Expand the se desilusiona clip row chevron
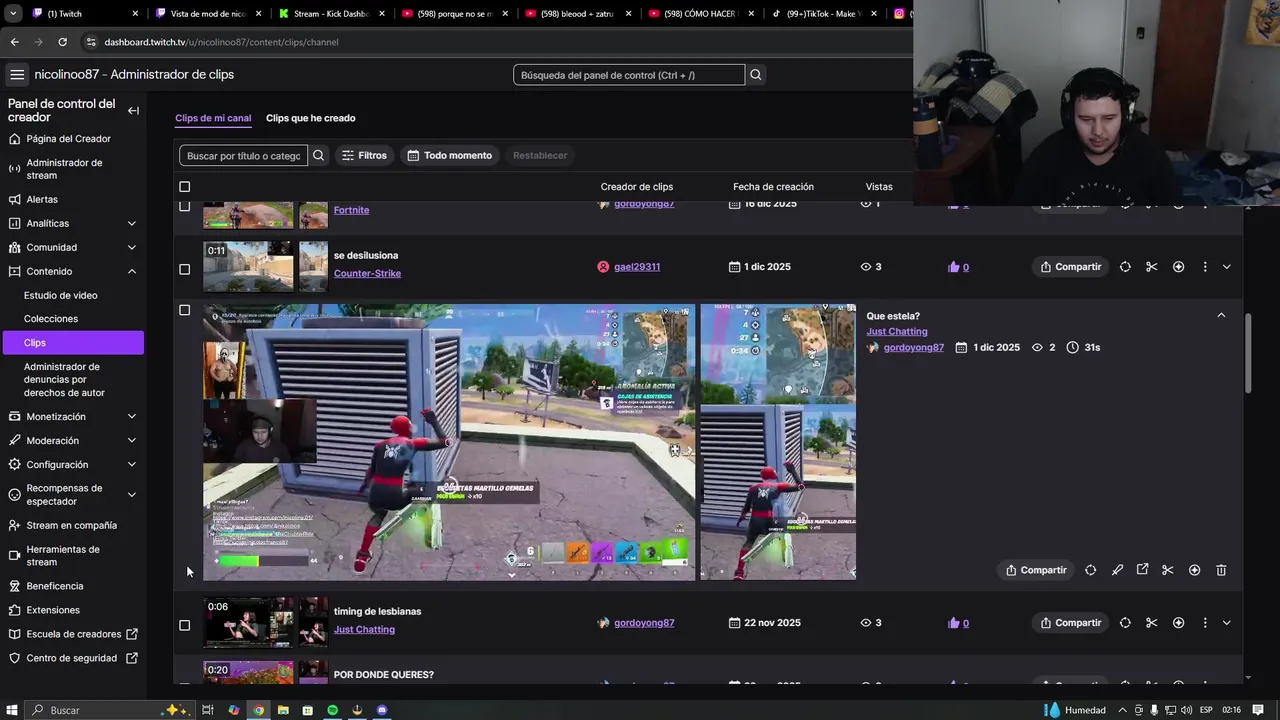The width and height of the screenshot is (1280, 720). coord(1227,267)
